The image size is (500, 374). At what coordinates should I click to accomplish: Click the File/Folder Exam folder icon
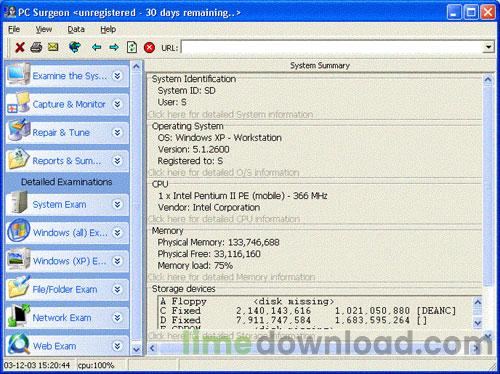click(x=19, y=287)
